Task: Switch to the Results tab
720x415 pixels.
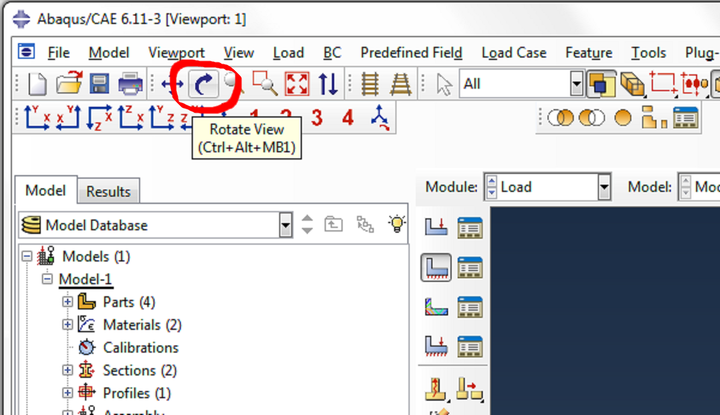Action: pyautogui.click(x=108, y=191)
